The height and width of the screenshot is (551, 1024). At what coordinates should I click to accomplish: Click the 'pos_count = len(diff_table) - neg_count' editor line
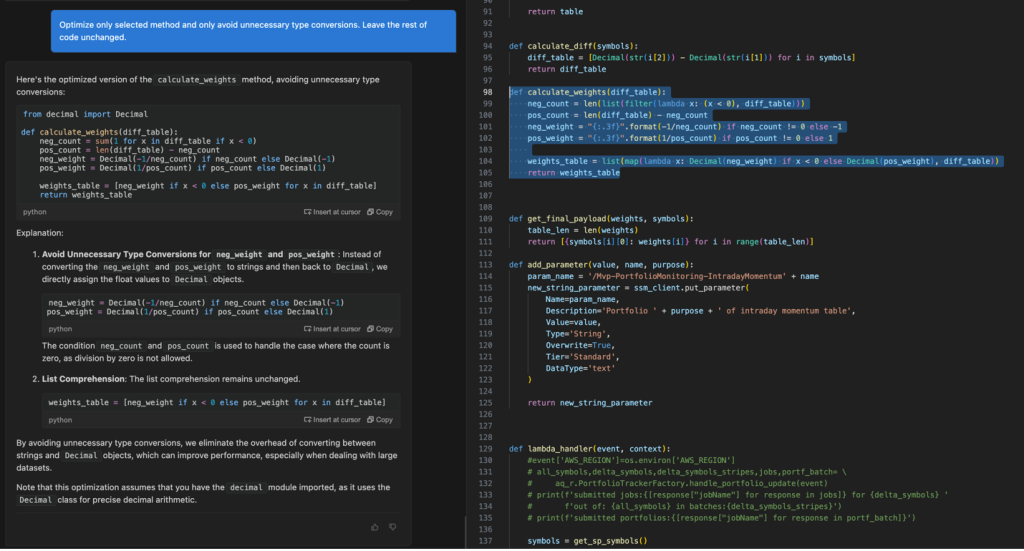[x=617, y=115]
